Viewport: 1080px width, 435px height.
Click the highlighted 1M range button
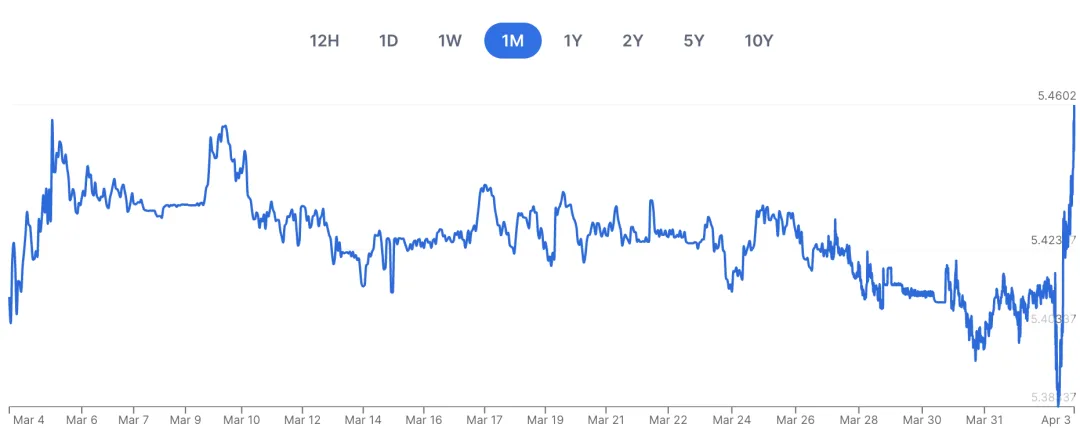[513, 41]
